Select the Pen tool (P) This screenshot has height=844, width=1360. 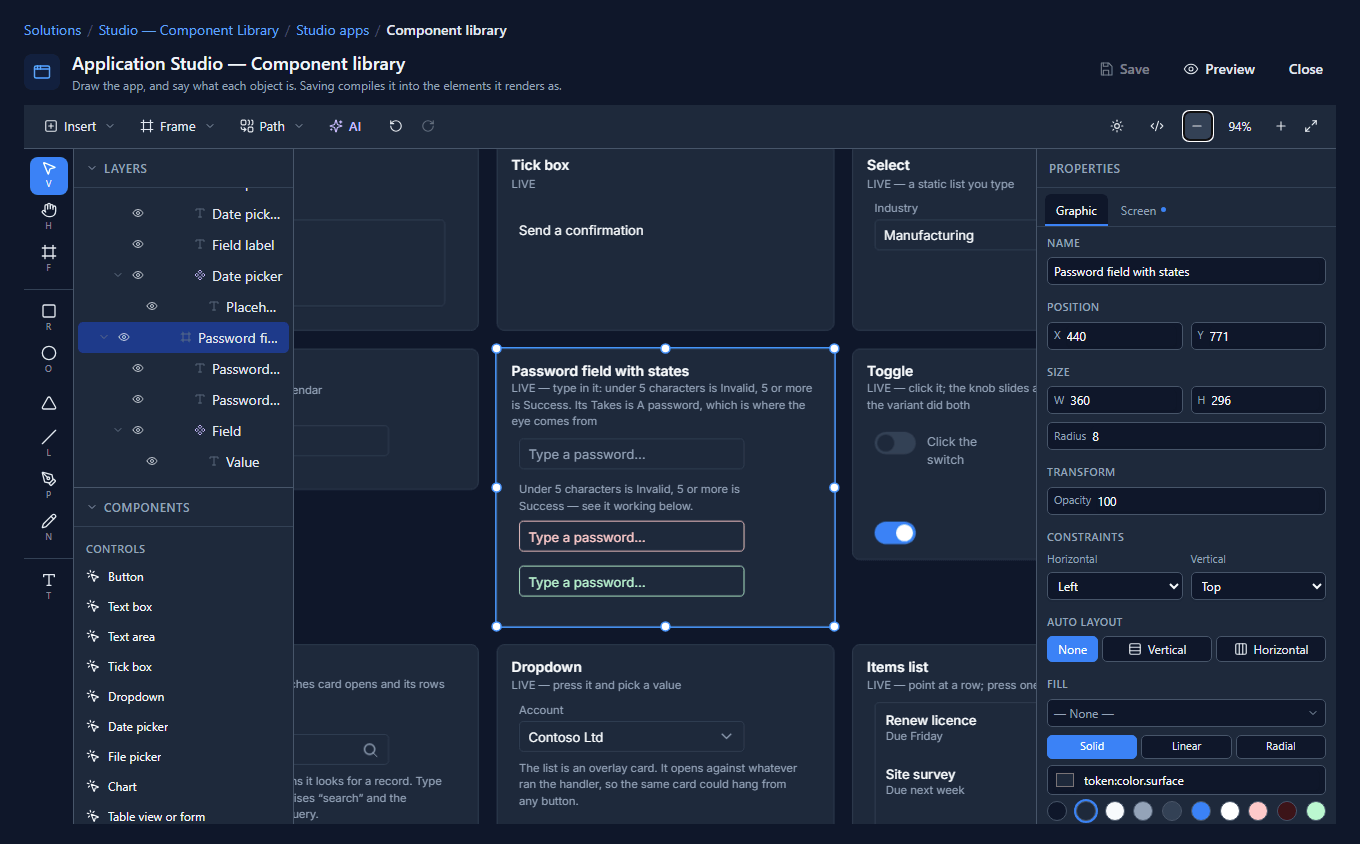pos(49,484)
